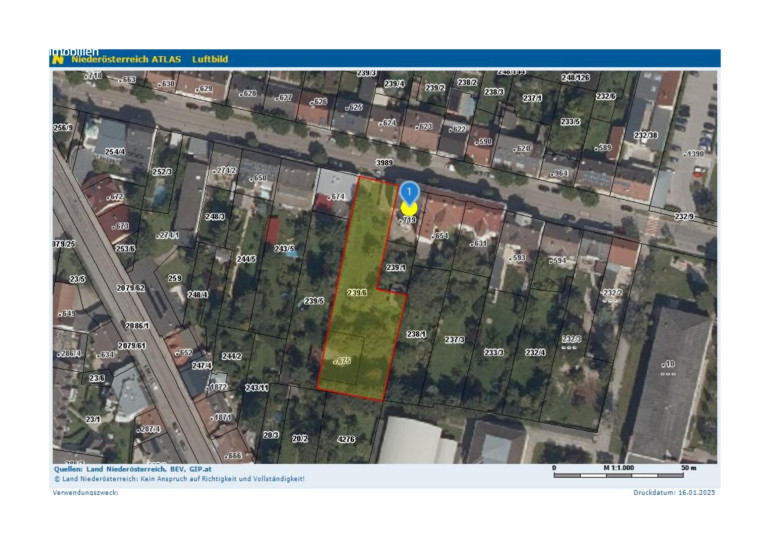Viewport: 770px width, 545px height.
Task: Select the Luftbild label in header
Action: [211, 60]
